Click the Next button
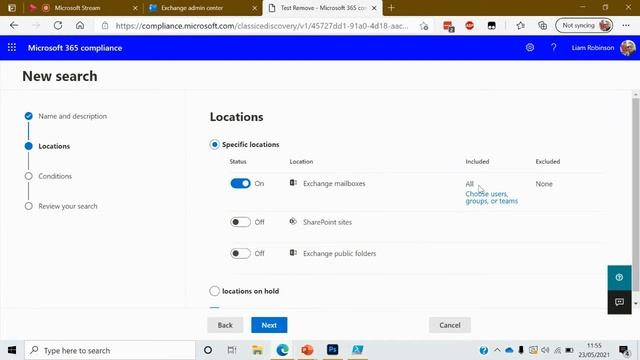 [x=269, y=325]
